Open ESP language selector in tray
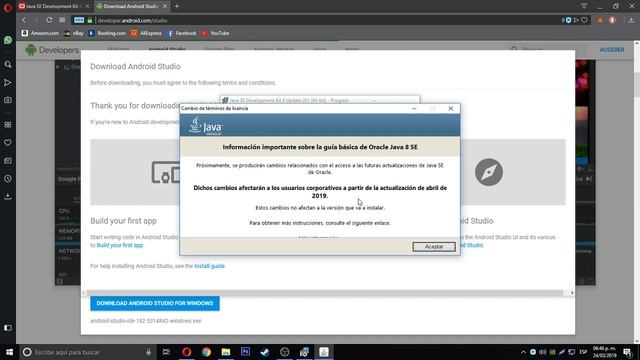The image size is (640, 360). click(583, 352)
